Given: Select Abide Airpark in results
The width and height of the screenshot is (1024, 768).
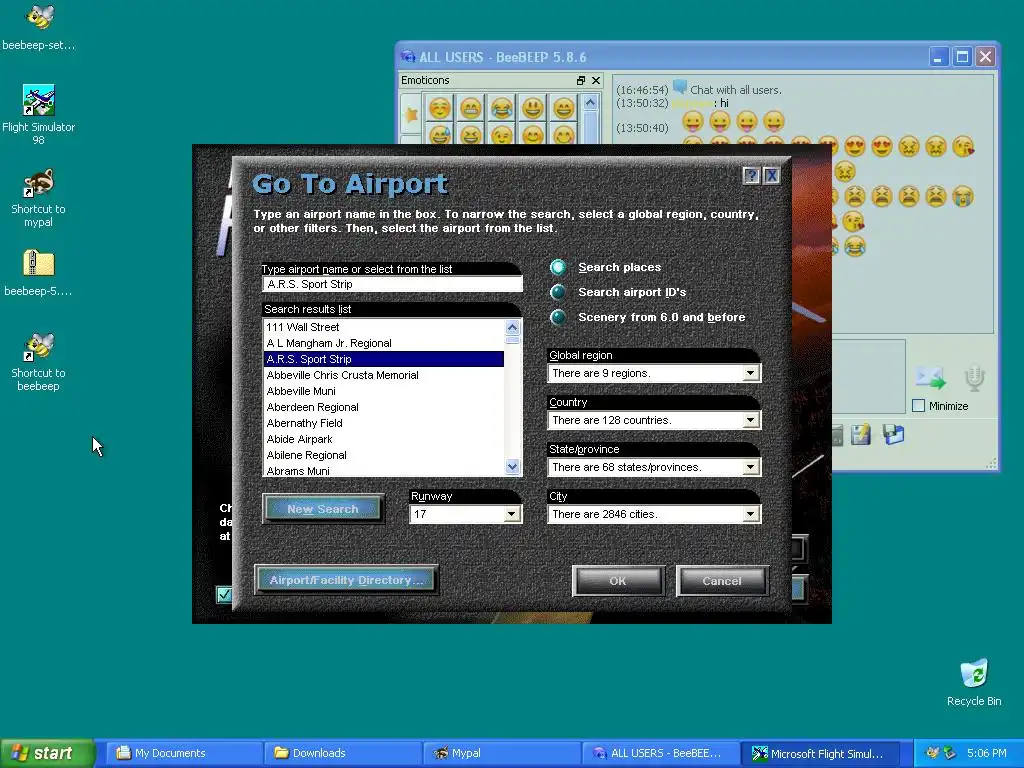Looking at the screenshot, I should [384, 439].
